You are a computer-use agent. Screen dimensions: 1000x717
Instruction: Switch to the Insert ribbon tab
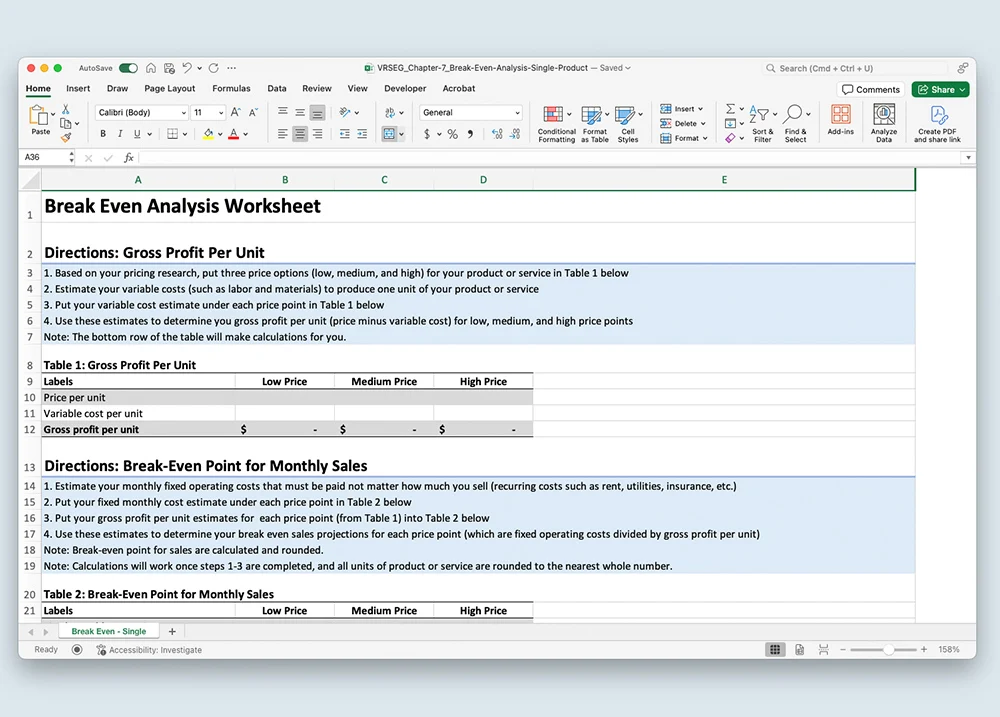coord(78,89)
